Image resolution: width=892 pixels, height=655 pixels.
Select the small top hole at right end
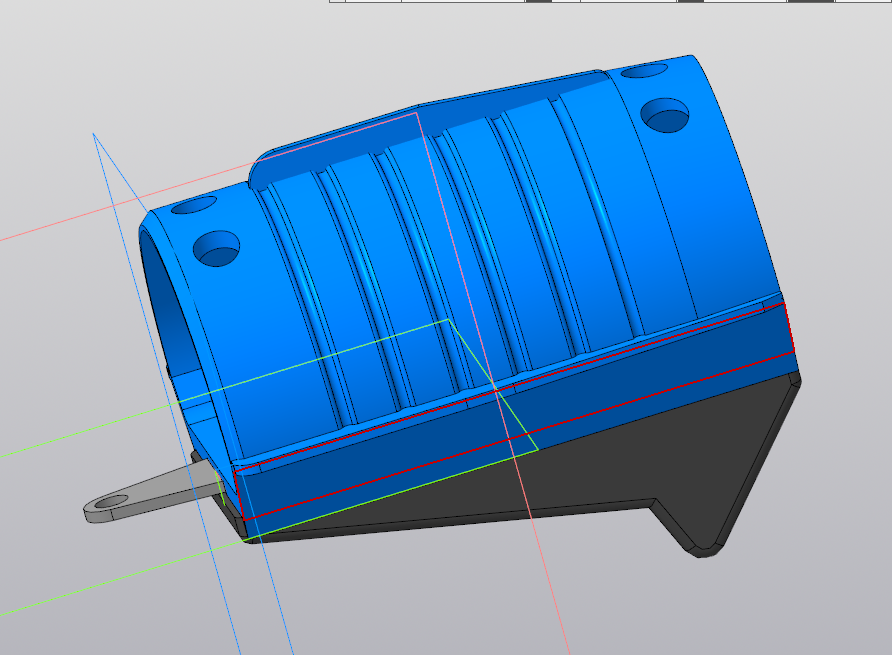644,71
